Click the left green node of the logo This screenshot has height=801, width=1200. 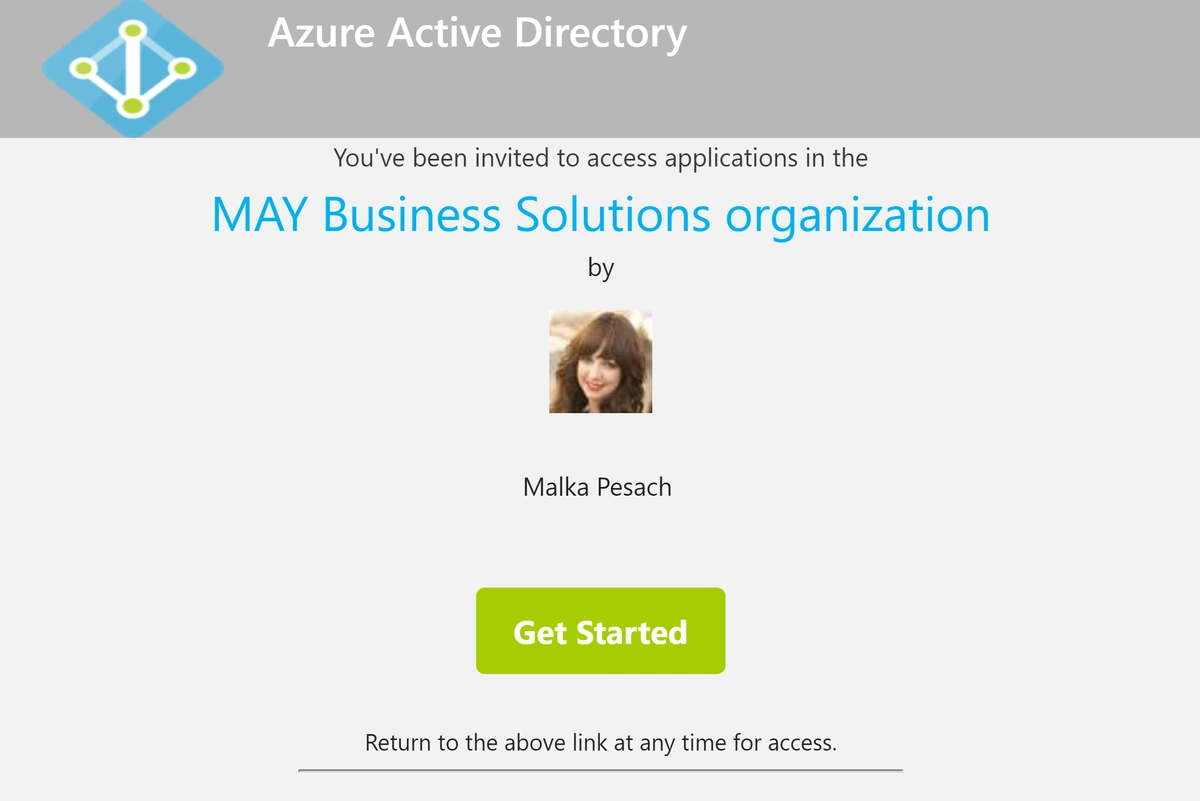[85, 68]
